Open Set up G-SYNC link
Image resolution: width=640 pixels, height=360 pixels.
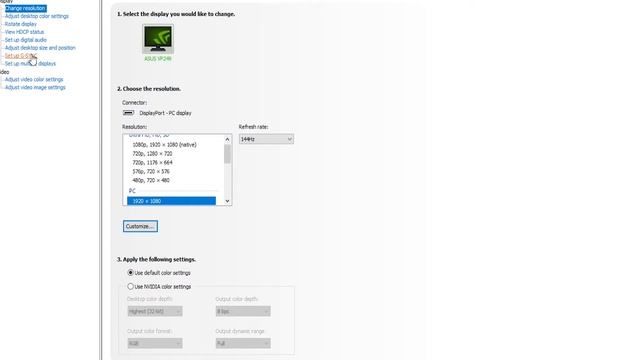[21, 56]
